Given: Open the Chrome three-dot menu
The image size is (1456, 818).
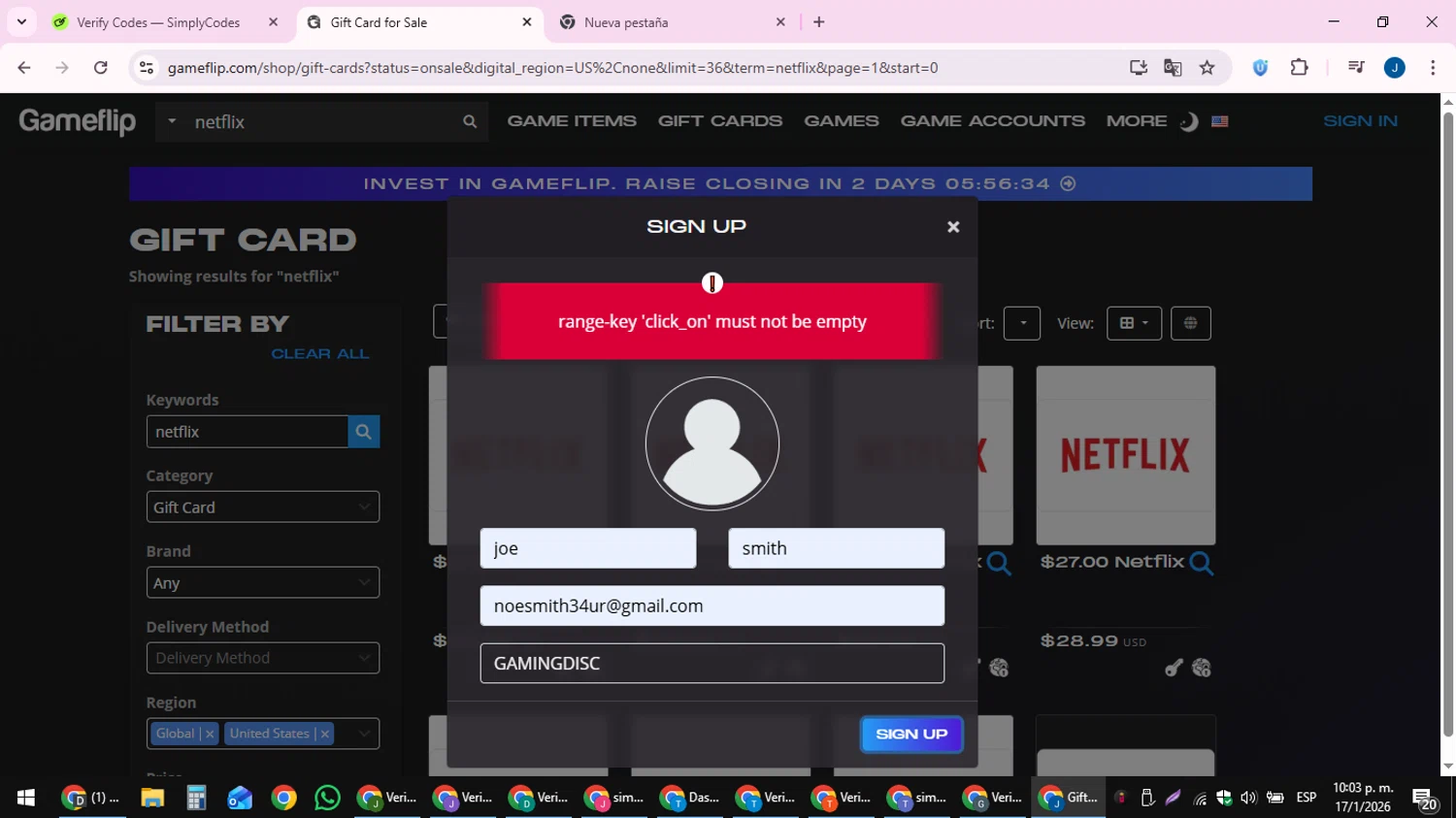Looking at the screenshot, I should 1433,68.
